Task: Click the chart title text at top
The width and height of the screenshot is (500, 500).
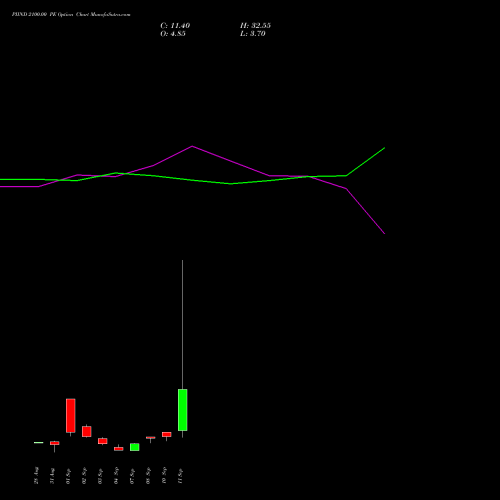Action: tap(71, 15)
